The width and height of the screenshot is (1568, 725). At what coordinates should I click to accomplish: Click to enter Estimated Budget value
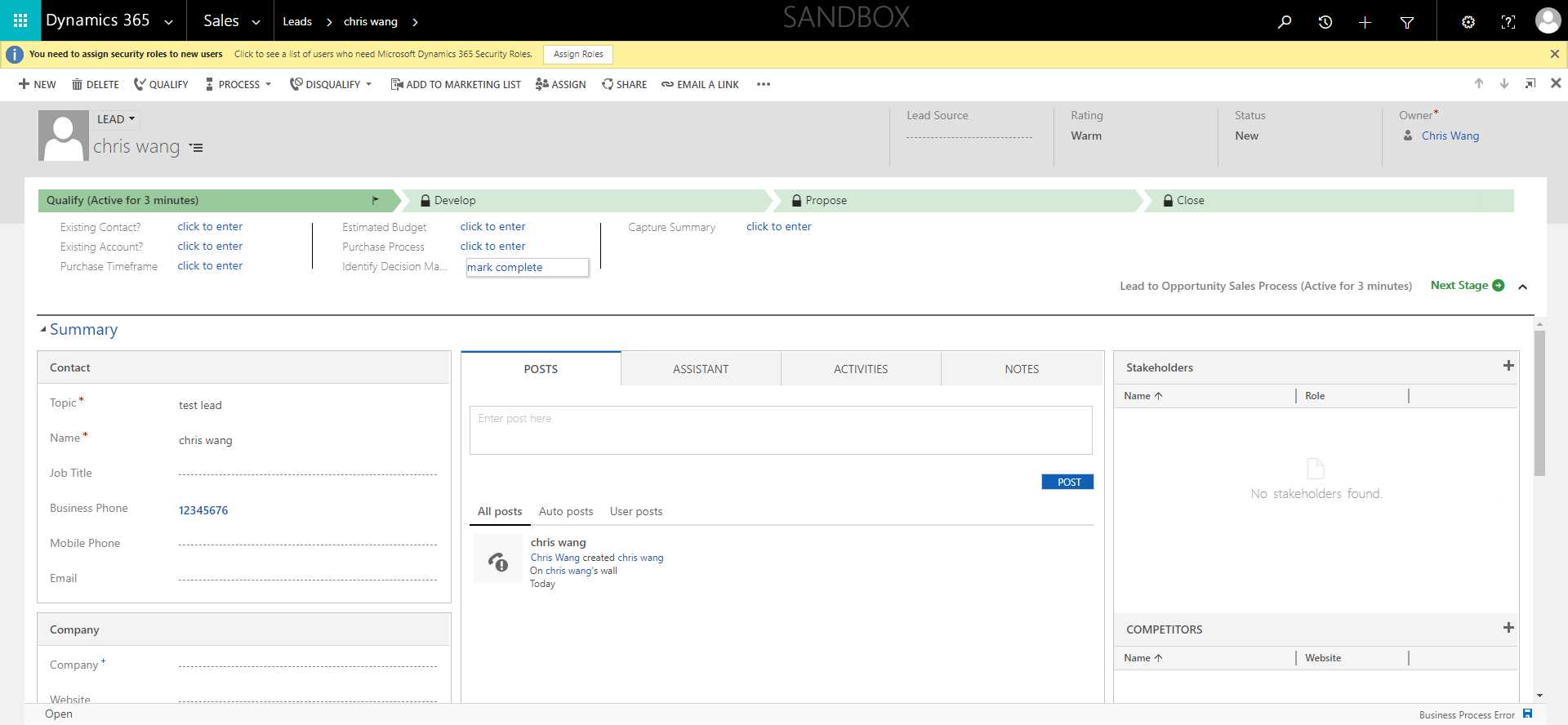point(492,226)
